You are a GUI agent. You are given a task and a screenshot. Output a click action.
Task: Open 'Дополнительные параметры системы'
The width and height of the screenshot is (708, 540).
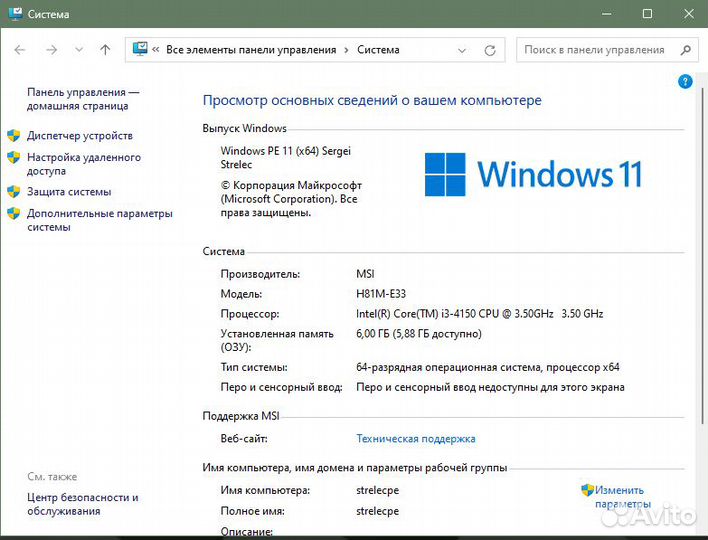point(100,220)
